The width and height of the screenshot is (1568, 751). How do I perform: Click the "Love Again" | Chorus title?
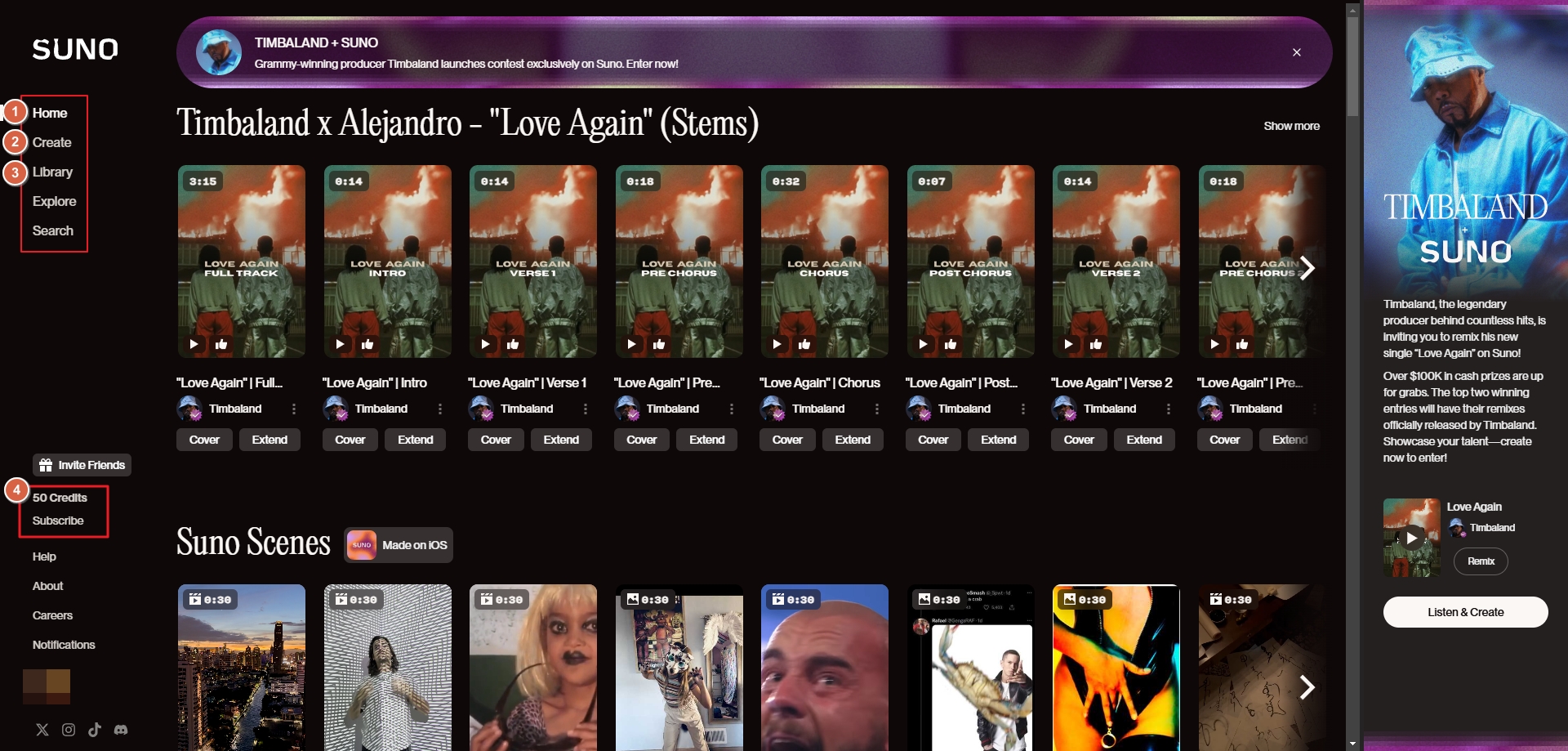click(x=820, y=382)
